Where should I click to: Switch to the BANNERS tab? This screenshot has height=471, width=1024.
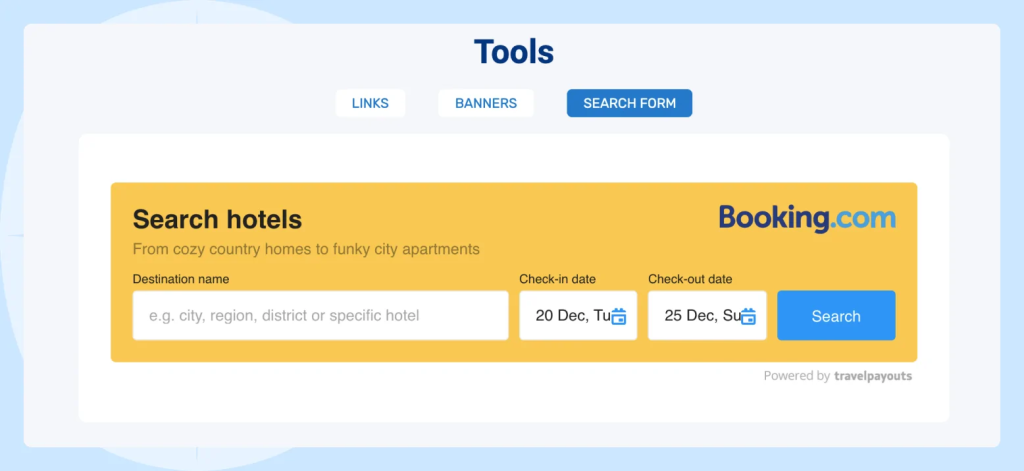pyautogui.click(x=486, y=103)
